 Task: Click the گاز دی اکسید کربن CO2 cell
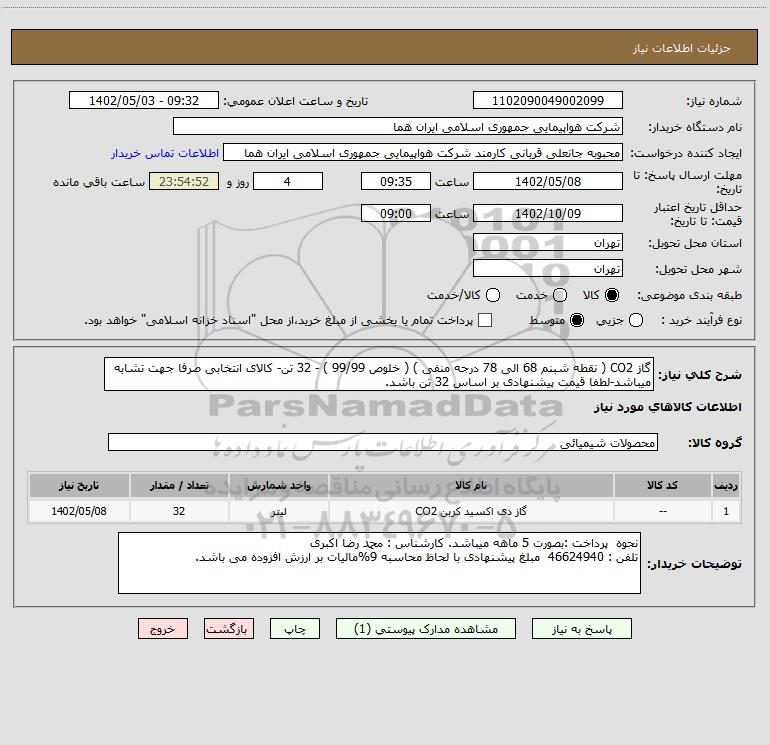[471, 511]
